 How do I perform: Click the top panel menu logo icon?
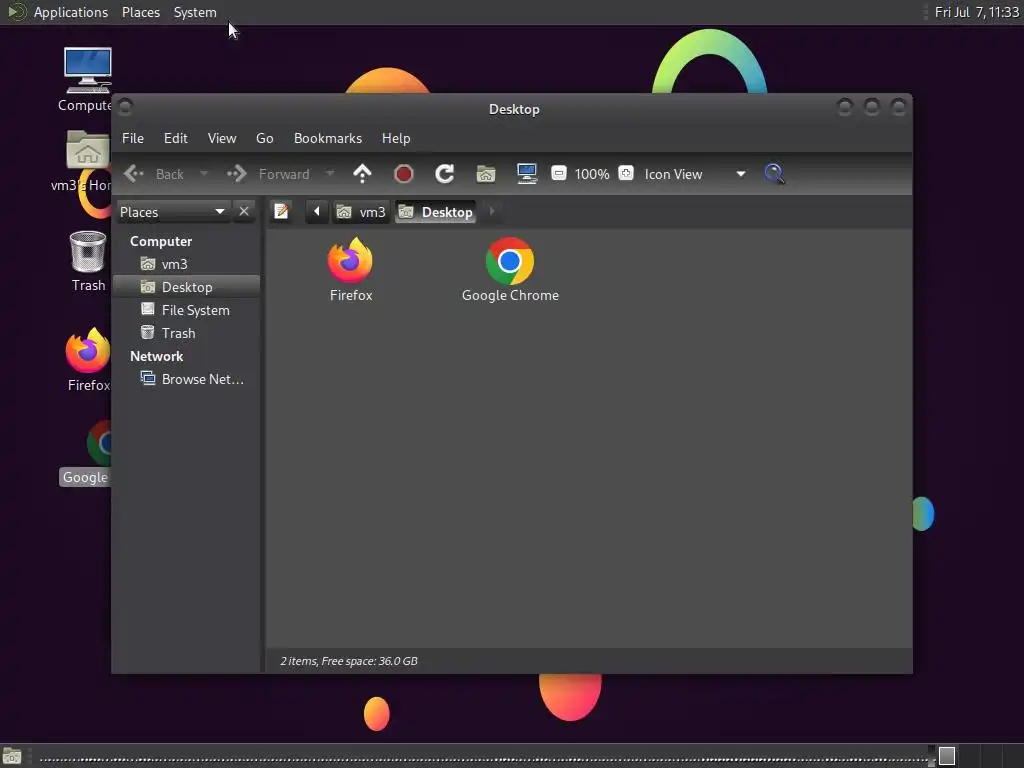click(x=16, y=12)
